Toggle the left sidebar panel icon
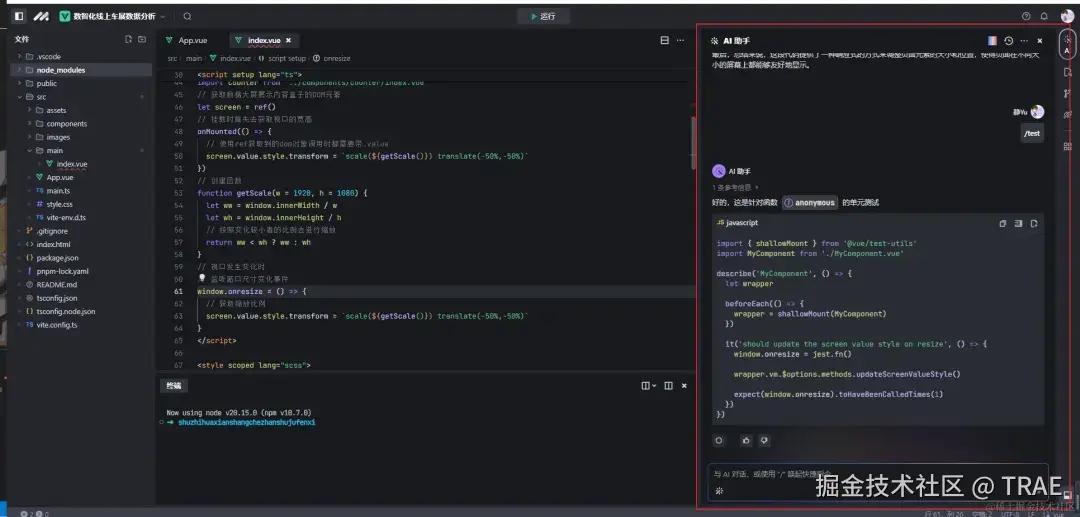The width and height of the screenshot is (1080, 517). coord(19,16)
